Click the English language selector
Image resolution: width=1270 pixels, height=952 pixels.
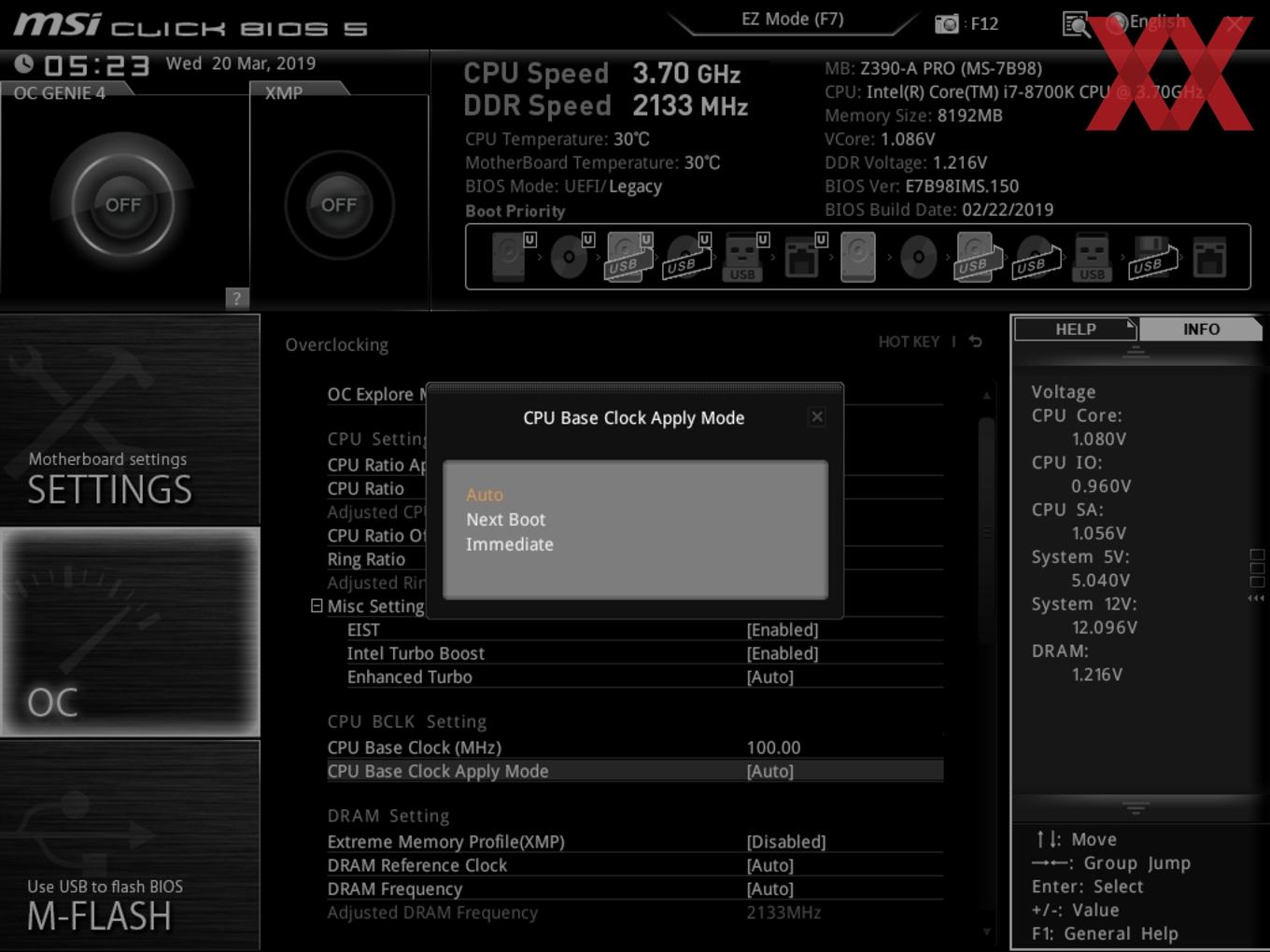(x=1147, y=22)
